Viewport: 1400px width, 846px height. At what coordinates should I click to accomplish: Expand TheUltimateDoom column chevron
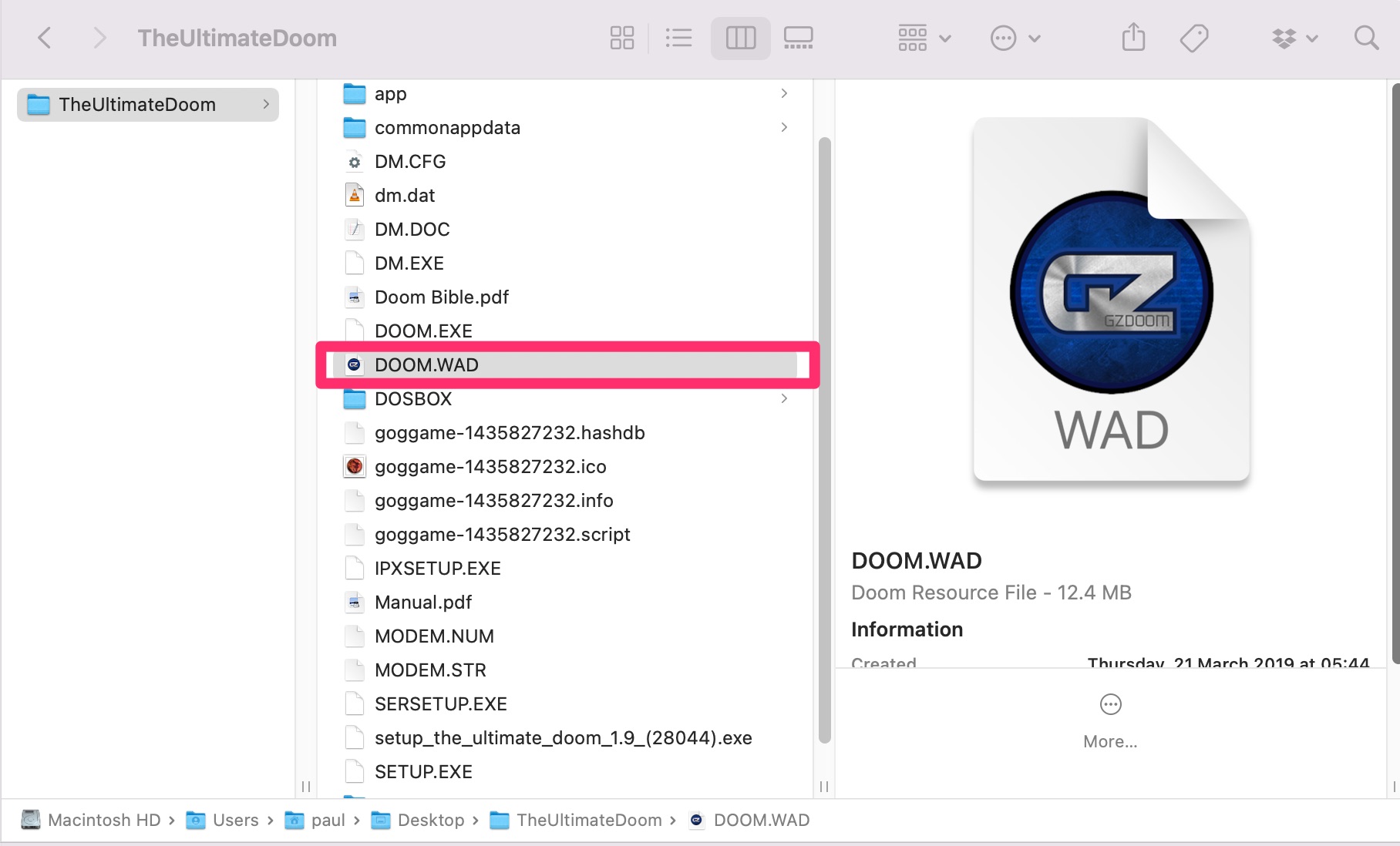coord(266,104)
